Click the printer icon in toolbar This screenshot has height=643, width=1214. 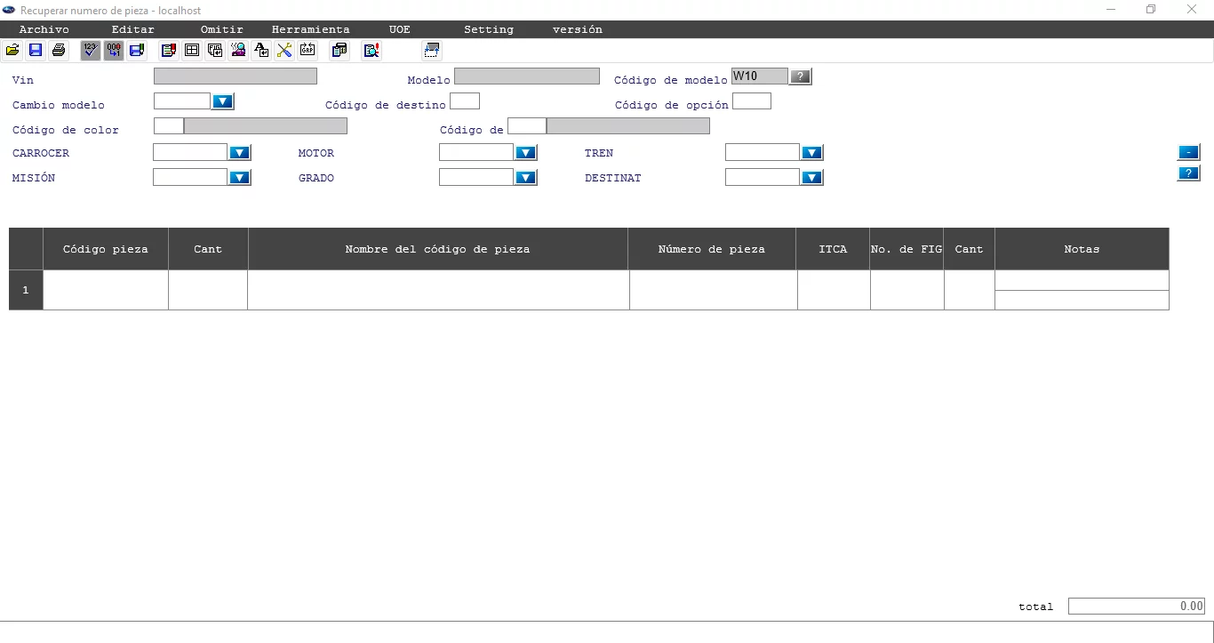[x=59, y=50]
